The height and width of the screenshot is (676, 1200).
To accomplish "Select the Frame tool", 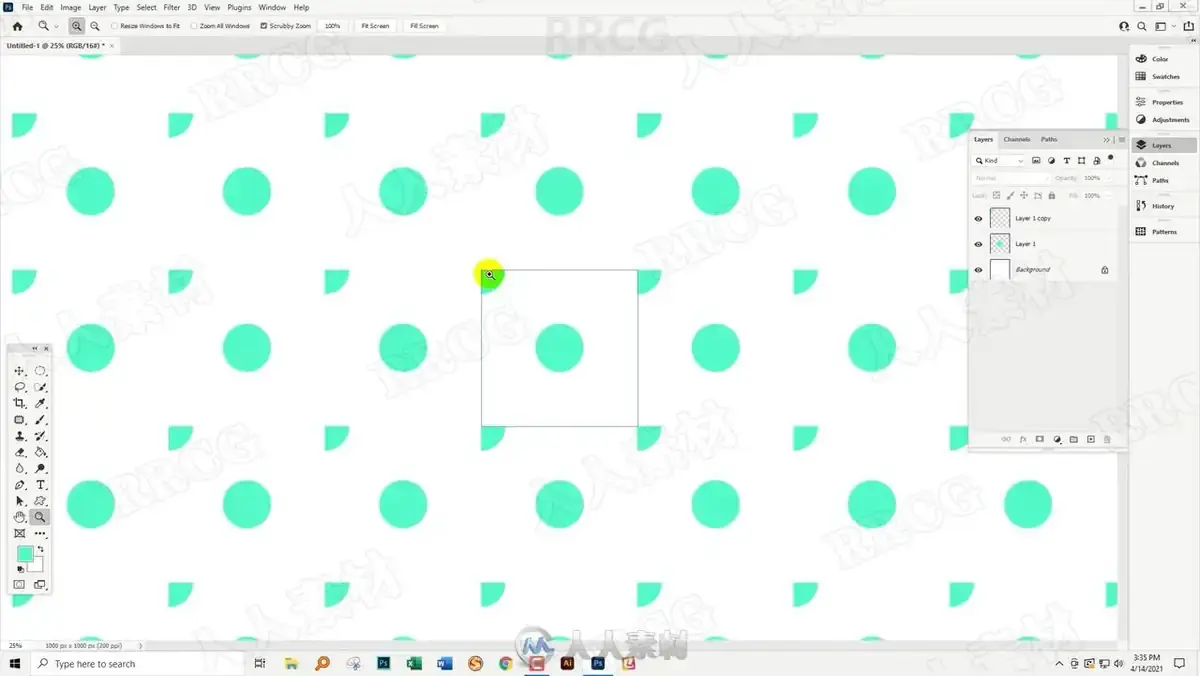I will coord(19,534).
